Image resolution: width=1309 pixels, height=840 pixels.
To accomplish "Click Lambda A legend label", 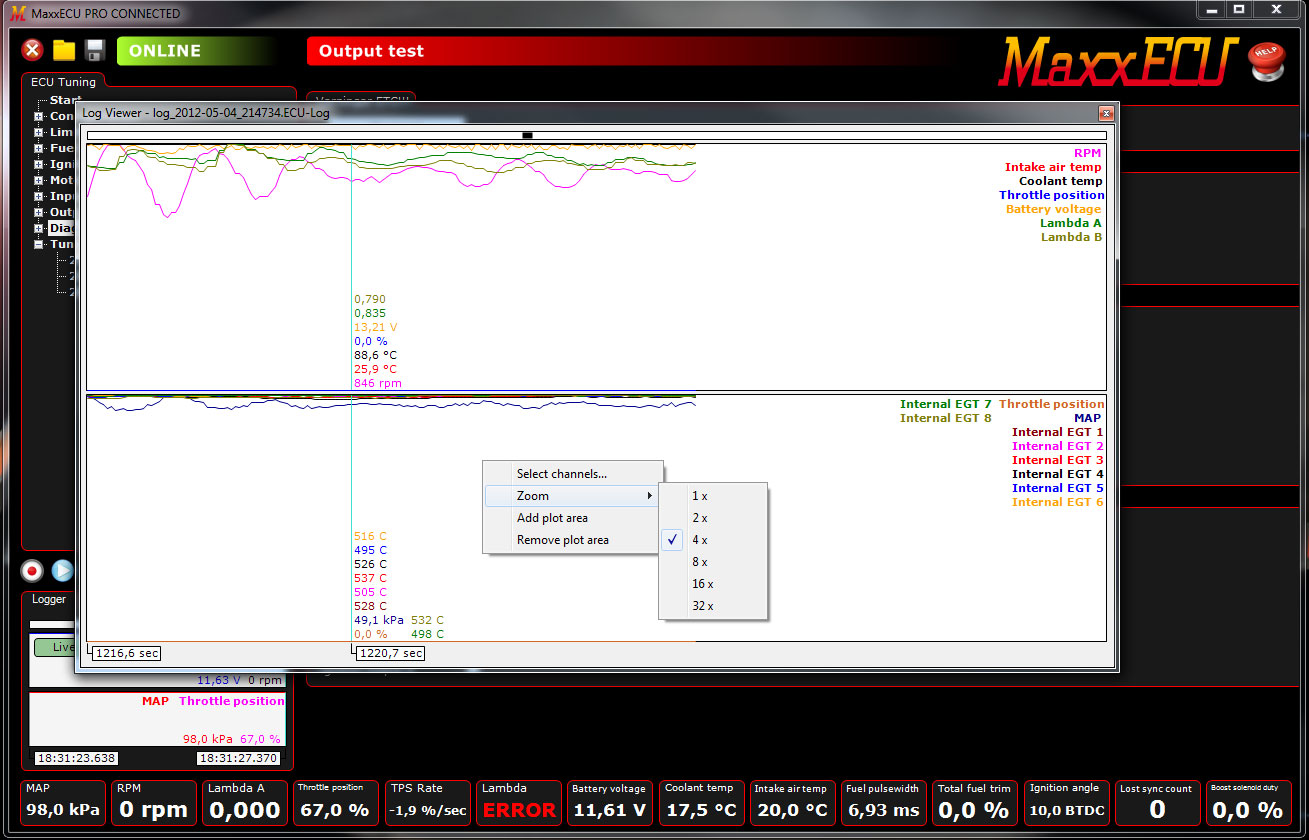I will click(1070, 223).
